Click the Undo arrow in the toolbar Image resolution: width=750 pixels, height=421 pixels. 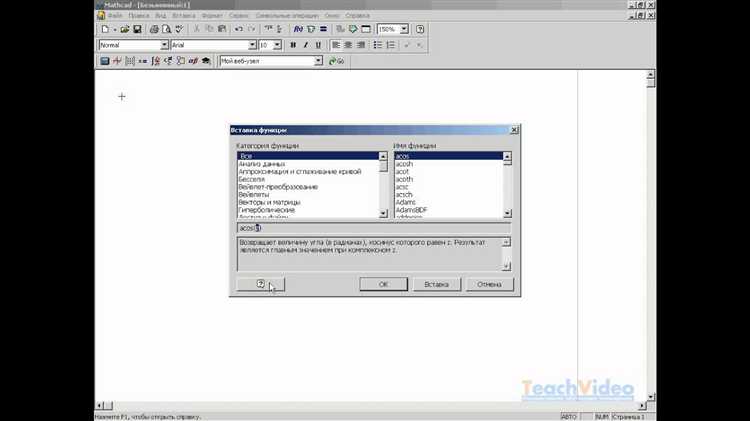pos(238,29)
